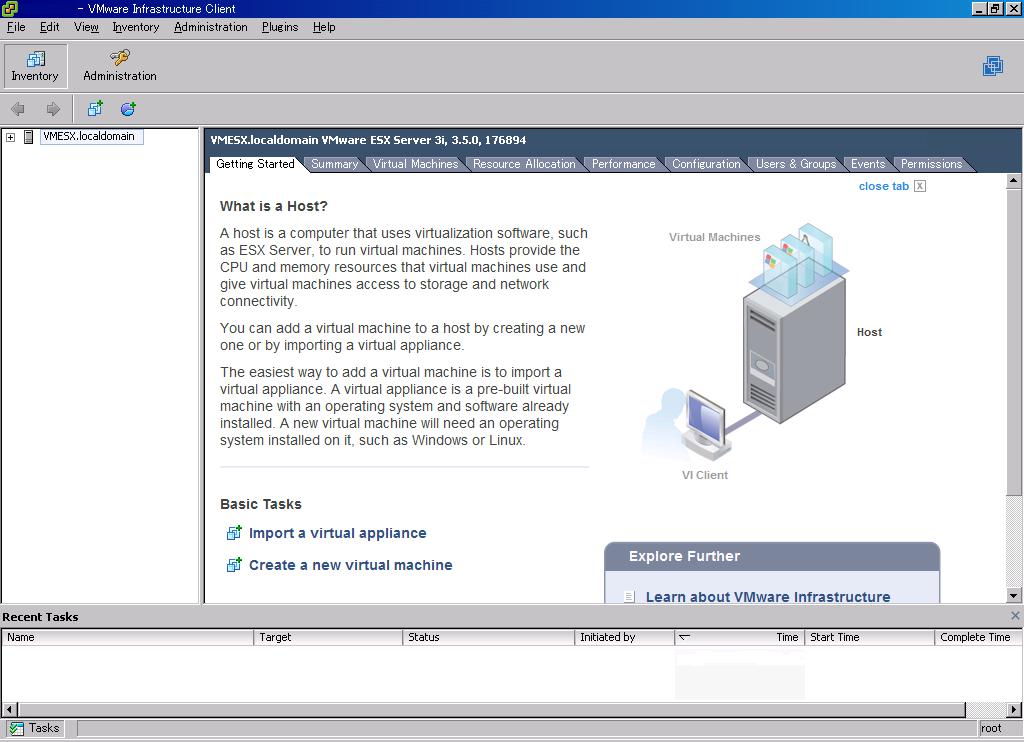The width and height of the screenshot is (1024, 742).
Task: Open the File menu
Action: [16, 27]
